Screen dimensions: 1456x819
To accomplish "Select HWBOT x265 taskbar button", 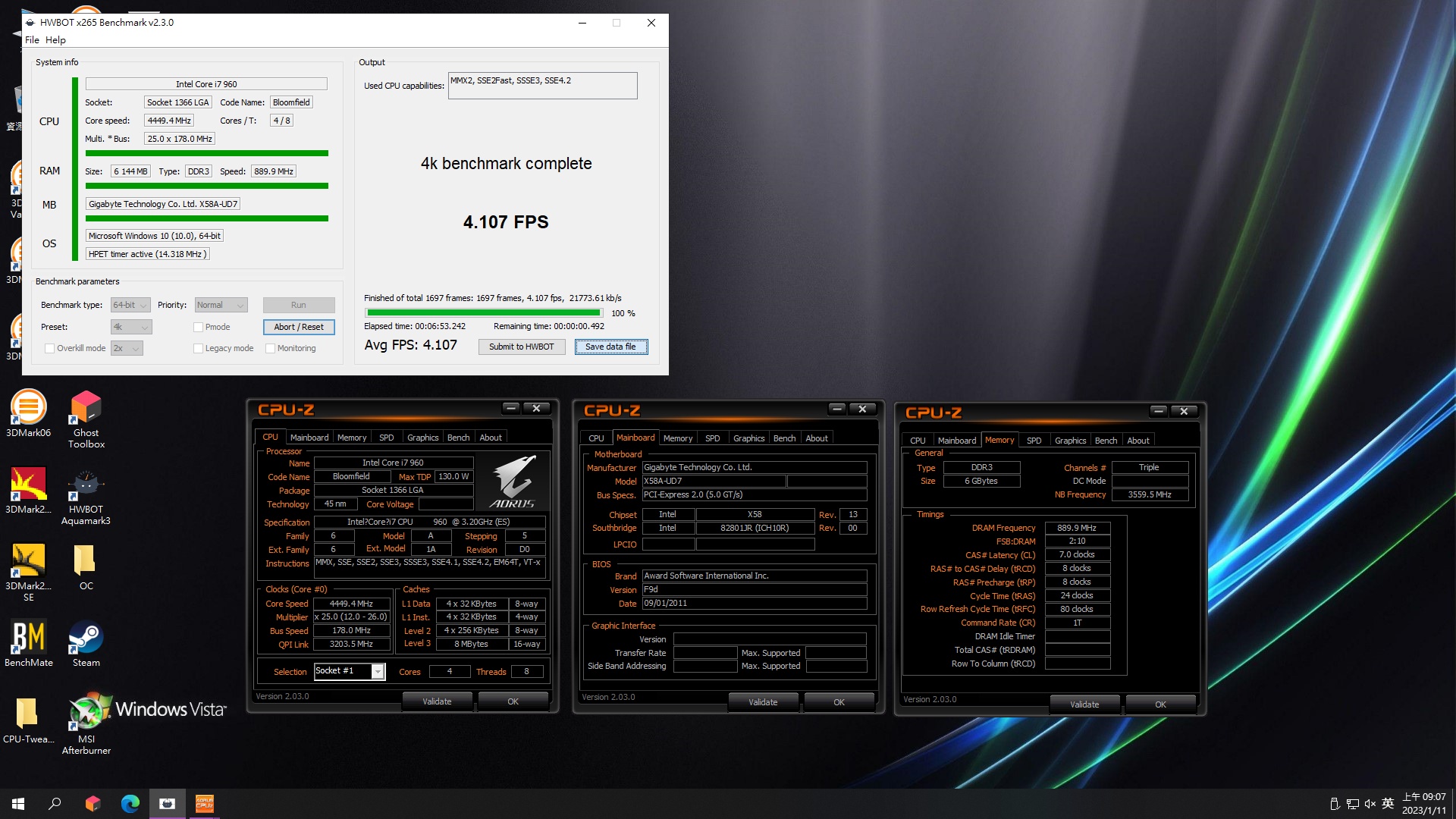I will [x=167, y=804].
